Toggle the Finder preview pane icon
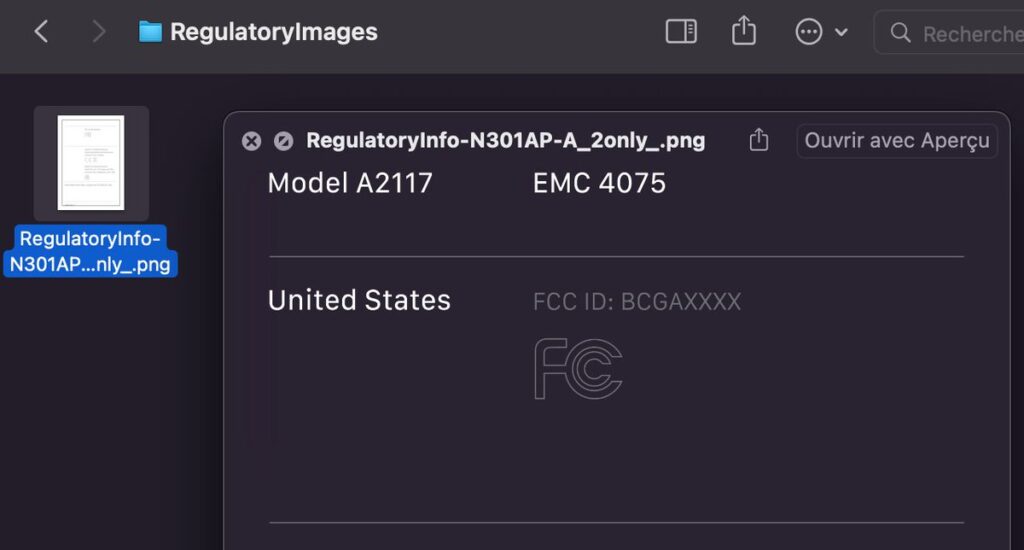Screen dimensions: 1024x550 (681, 31)
